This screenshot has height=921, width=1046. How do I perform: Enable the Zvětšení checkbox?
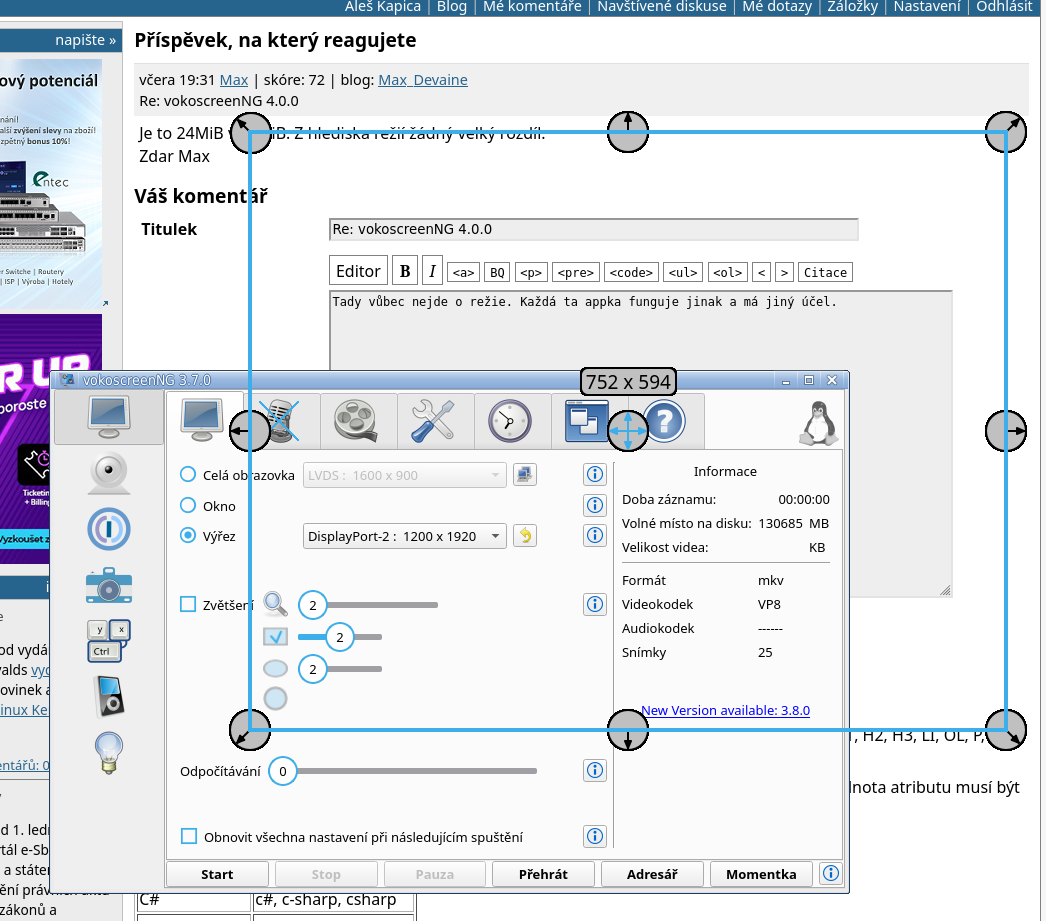188,604
